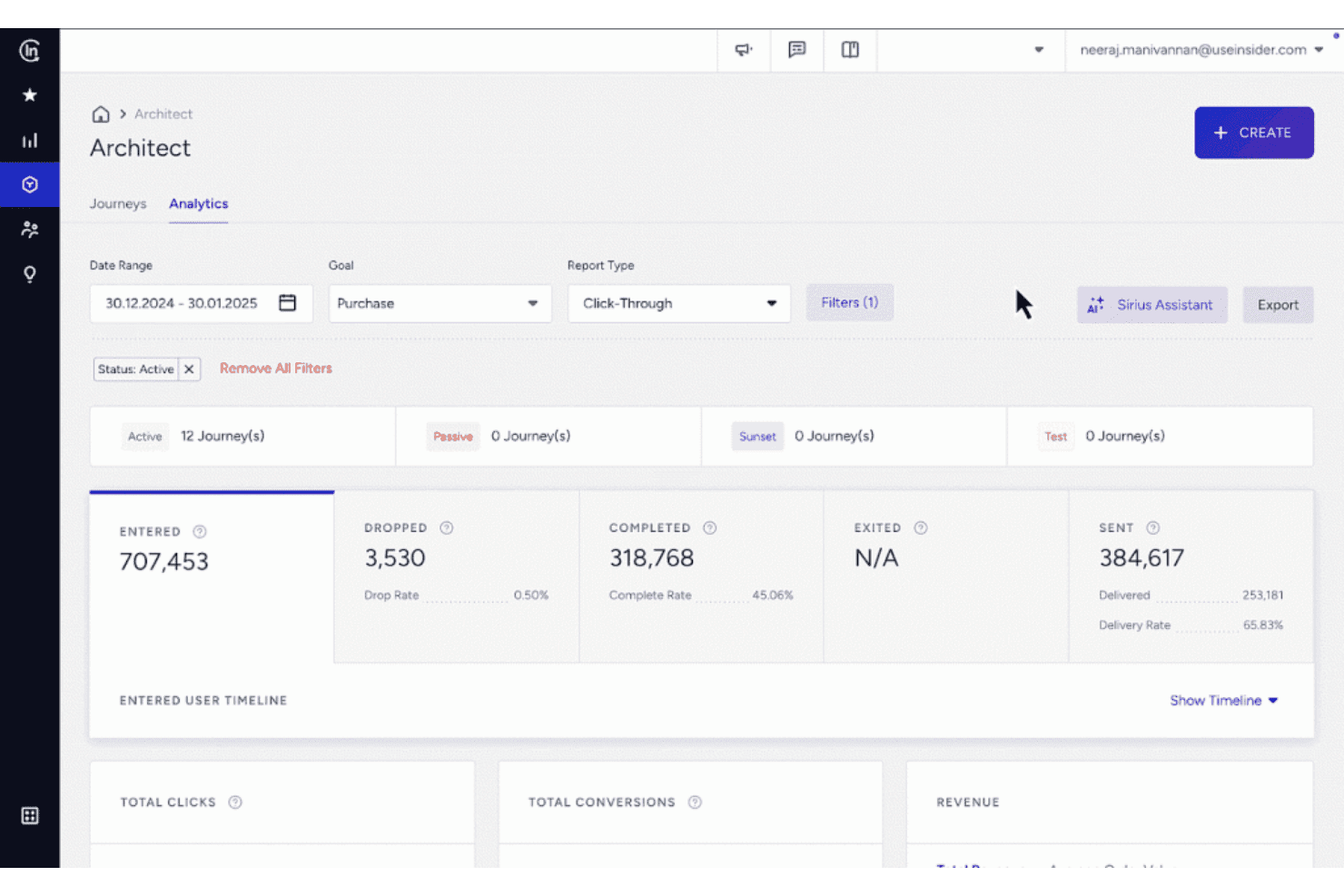
Task: Select the ENTERED metric card
Action: click(212, 577)
